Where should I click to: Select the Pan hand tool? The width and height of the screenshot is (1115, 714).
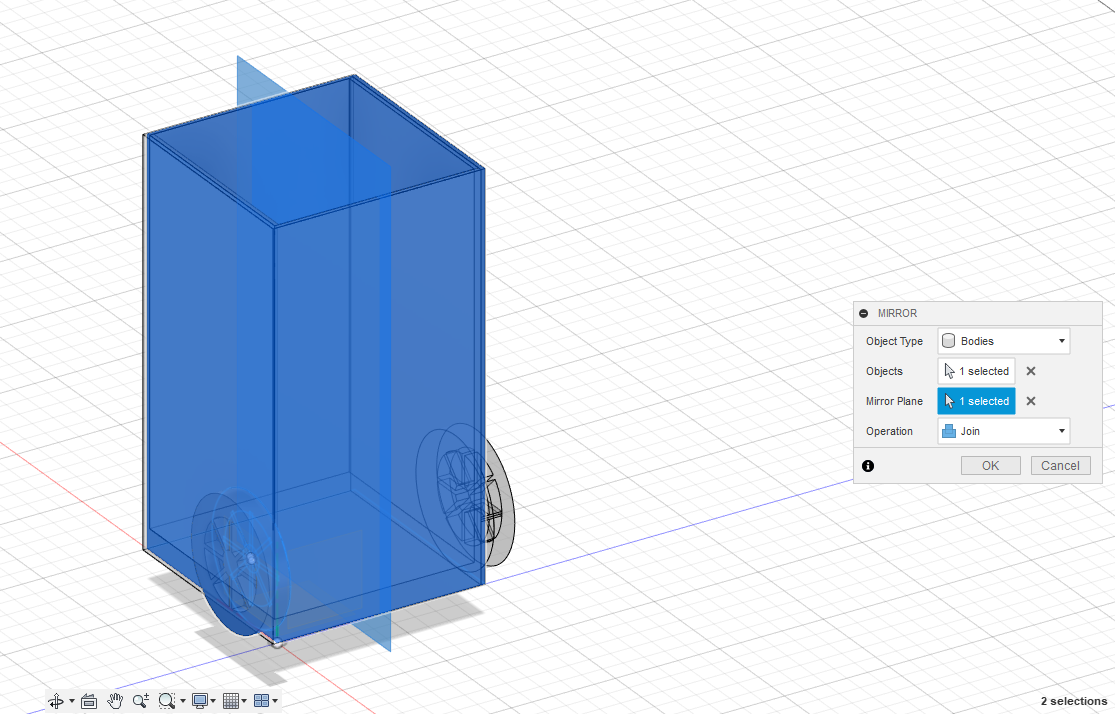(115, 701)
